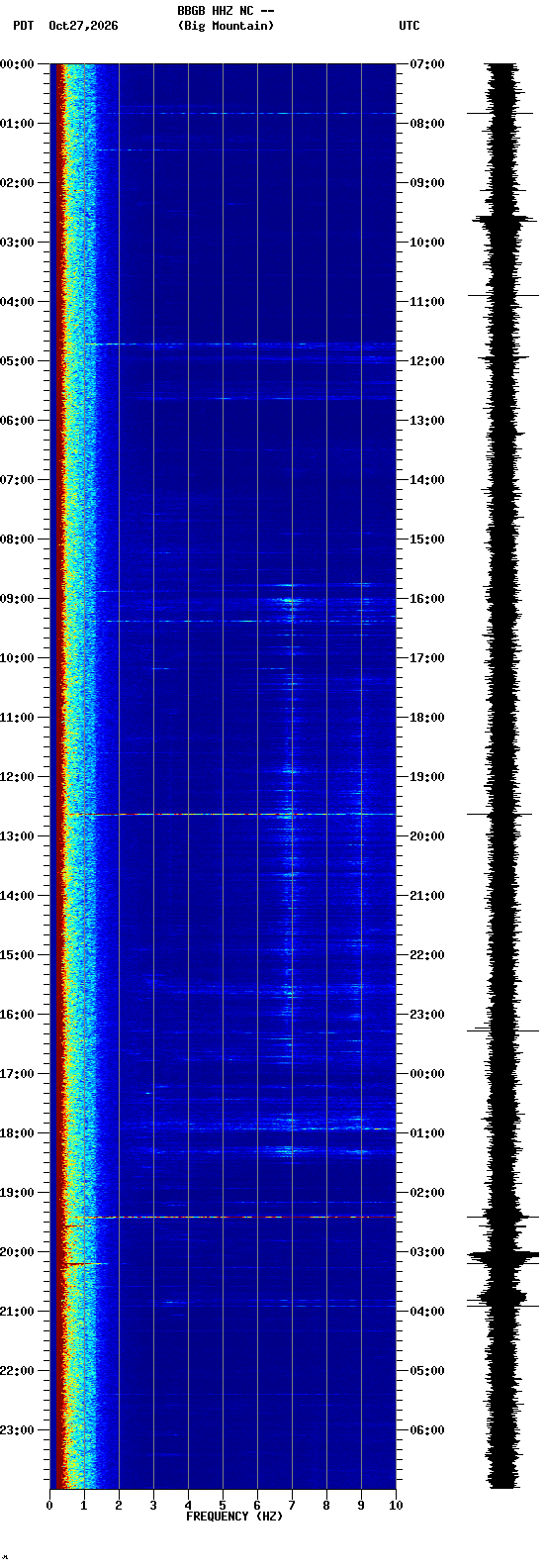Click the PDT timezone label
This screenshot has height=1568, width=546.
point(23,26)
